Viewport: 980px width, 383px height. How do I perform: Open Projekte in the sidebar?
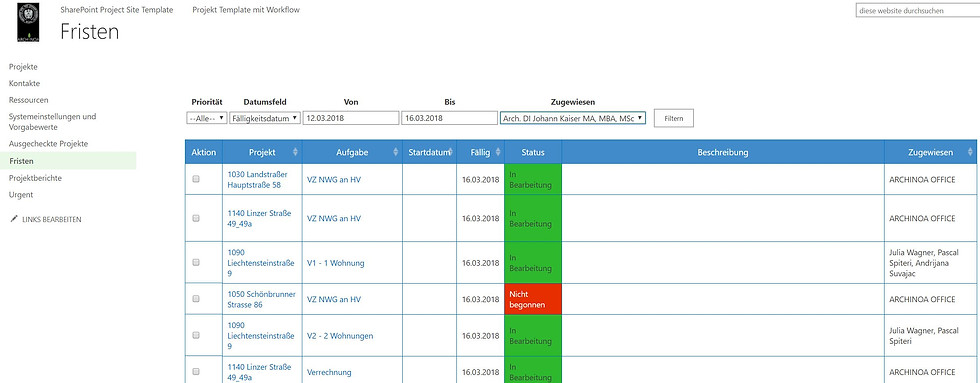pyautogui.click(x=24, y=67)
